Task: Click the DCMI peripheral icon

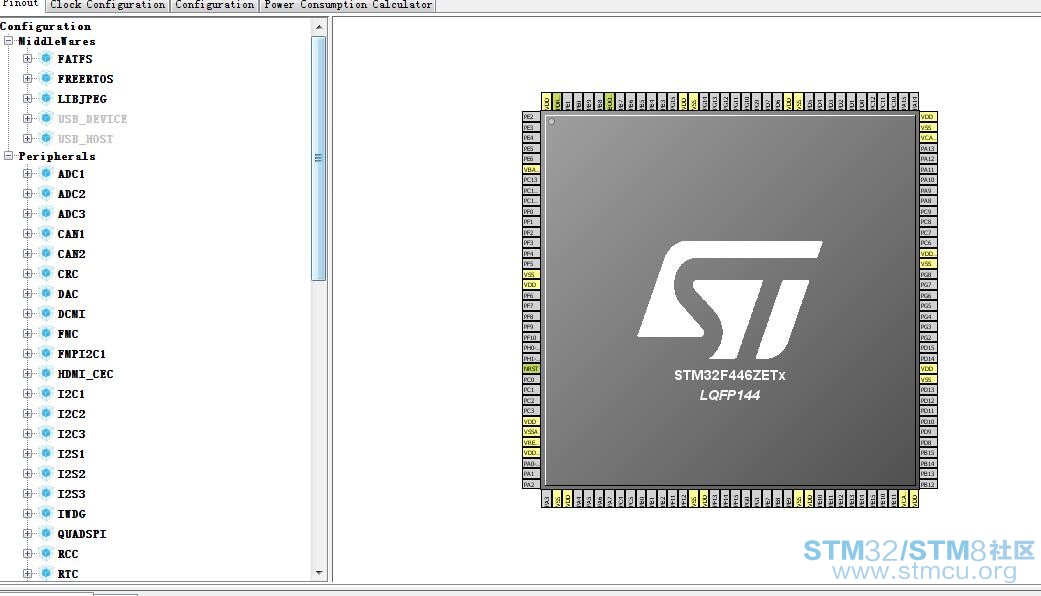Action: click(x=46, y=313)
